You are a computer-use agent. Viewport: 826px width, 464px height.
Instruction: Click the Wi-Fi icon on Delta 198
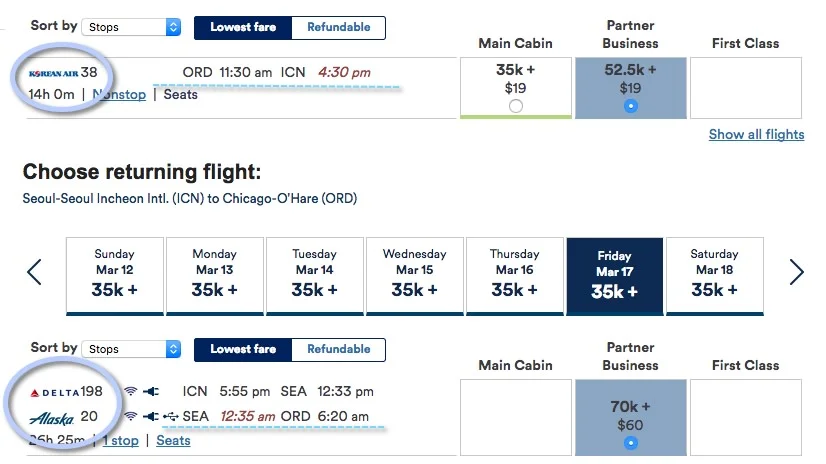click(131, 391)
